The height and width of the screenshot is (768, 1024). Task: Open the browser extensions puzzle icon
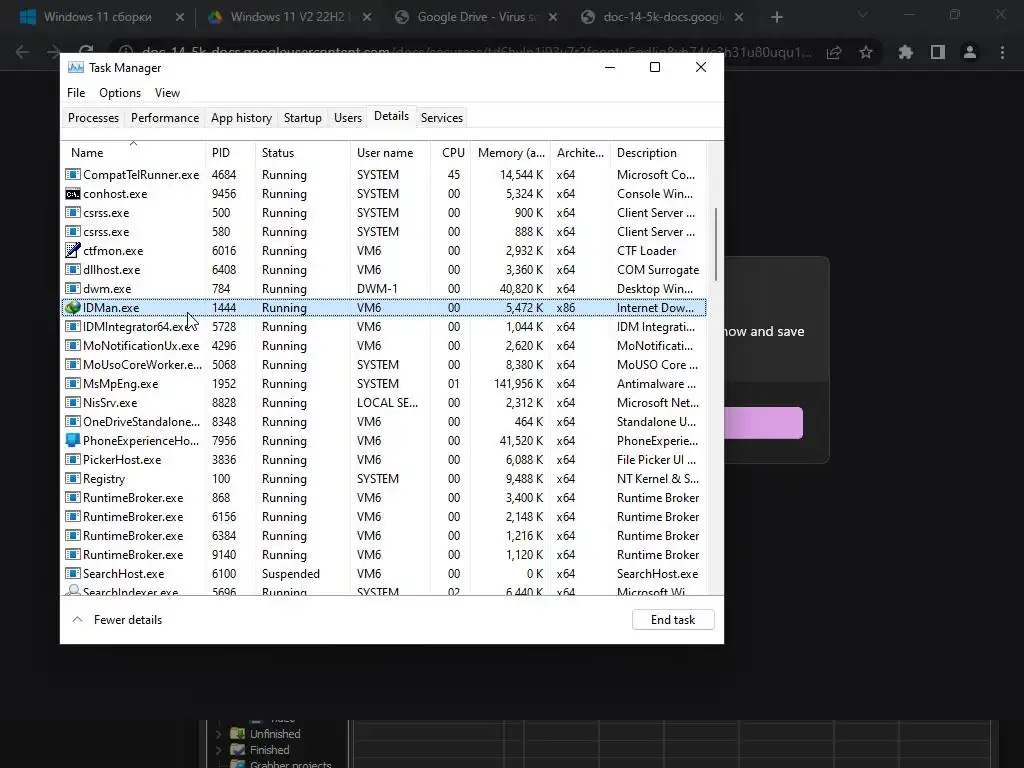905,52
